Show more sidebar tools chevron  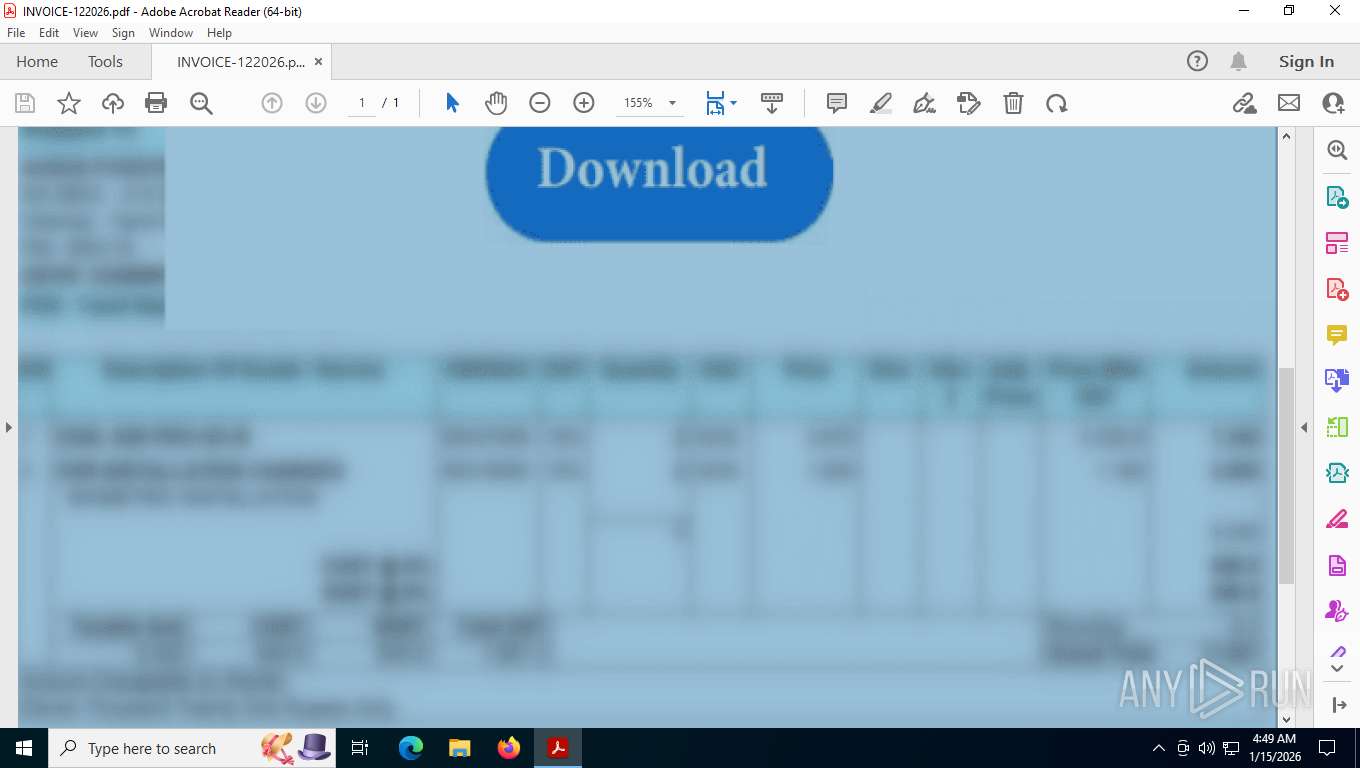point(1337,667)
